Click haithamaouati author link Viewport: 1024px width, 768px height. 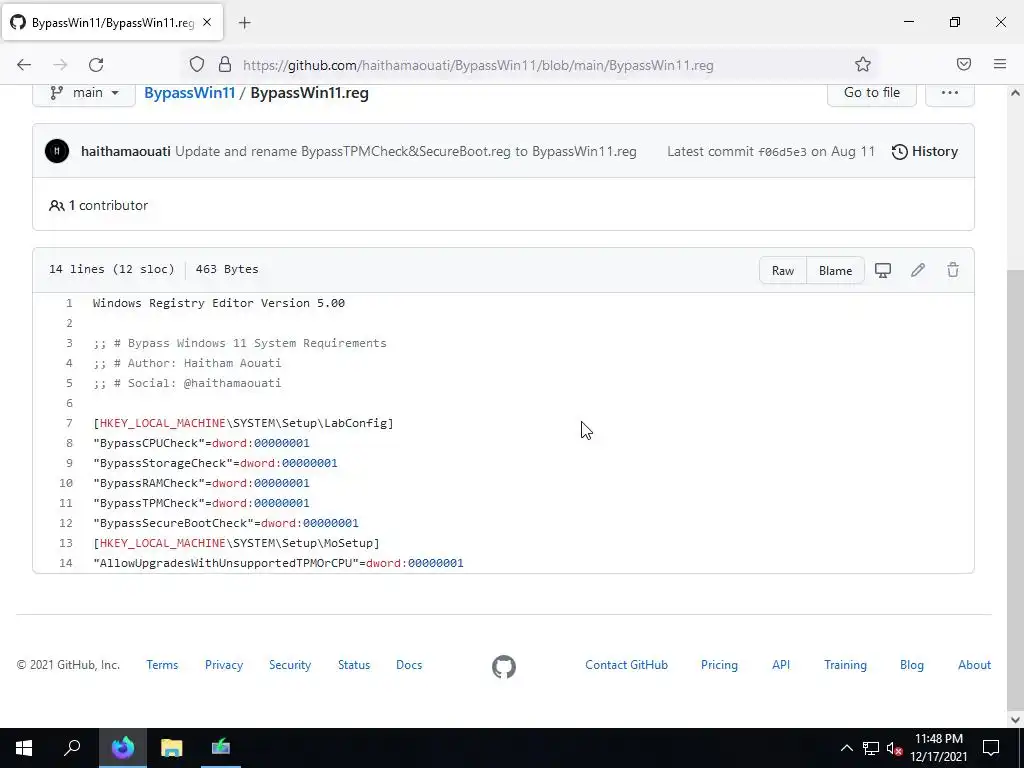point(125,152)
